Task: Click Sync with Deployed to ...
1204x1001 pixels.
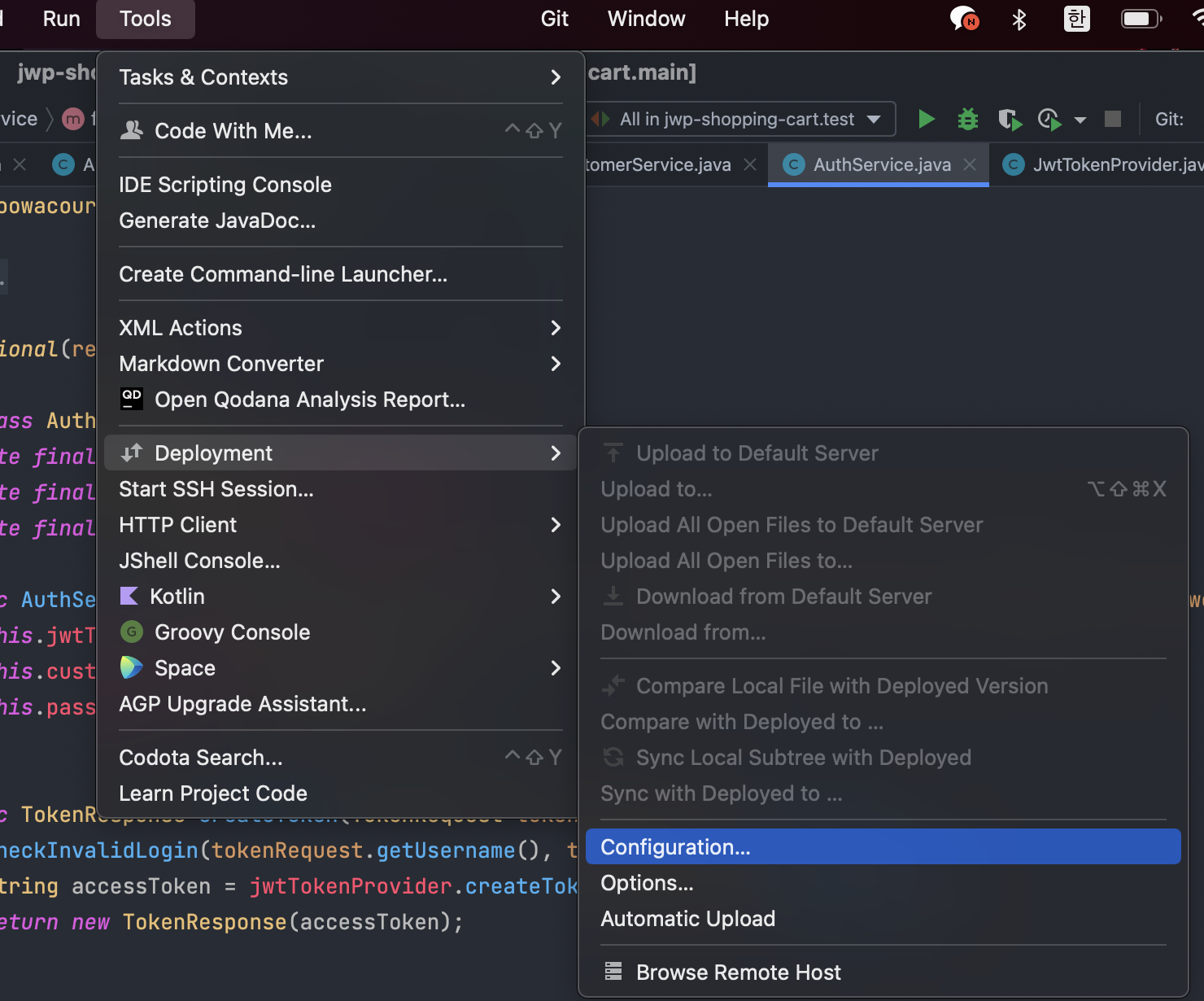Action: pos(883,793)
